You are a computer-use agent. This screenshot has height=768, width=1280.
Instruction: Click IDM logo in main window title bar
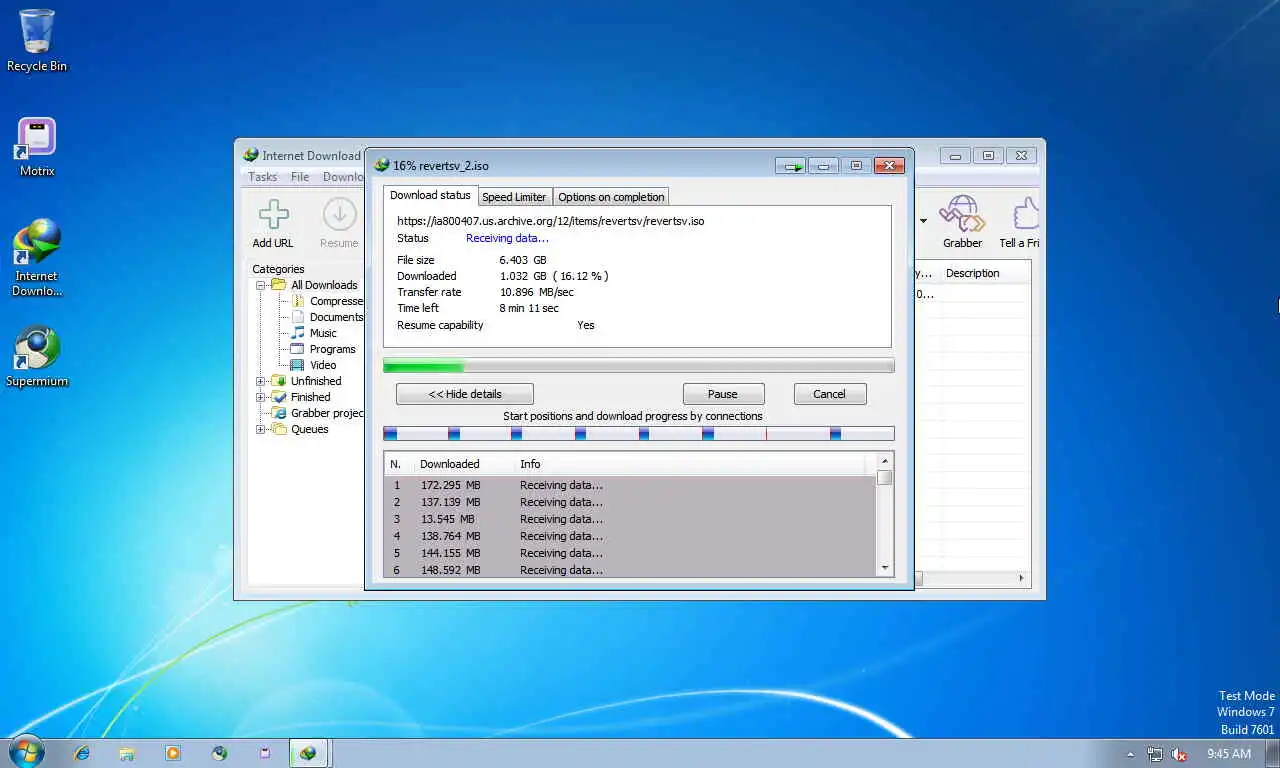click(x=251, y=155)
